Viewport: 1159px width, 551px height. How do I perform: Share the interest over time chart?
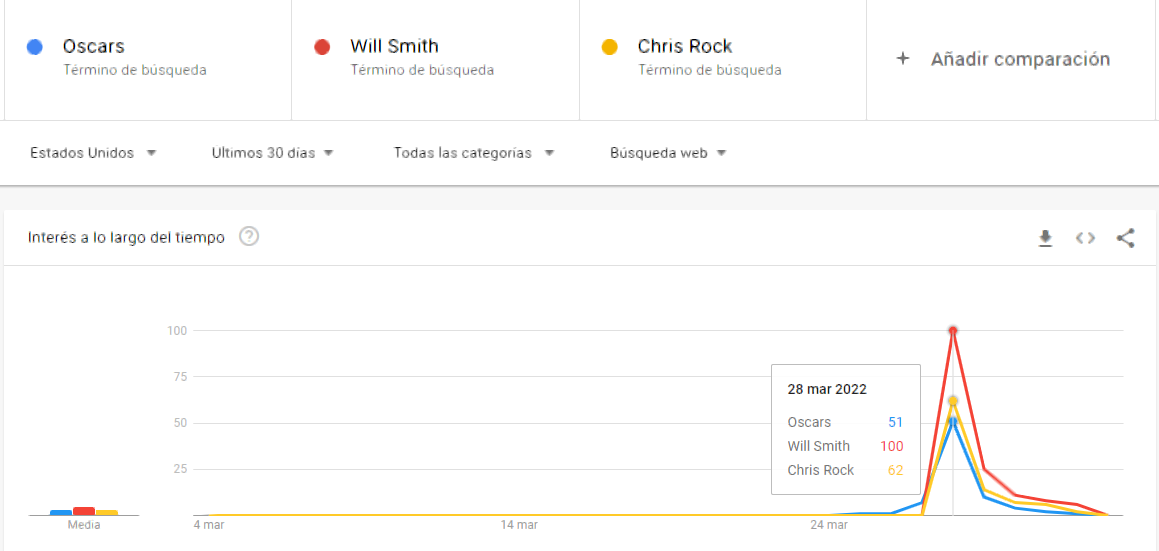pos(1125,238)
